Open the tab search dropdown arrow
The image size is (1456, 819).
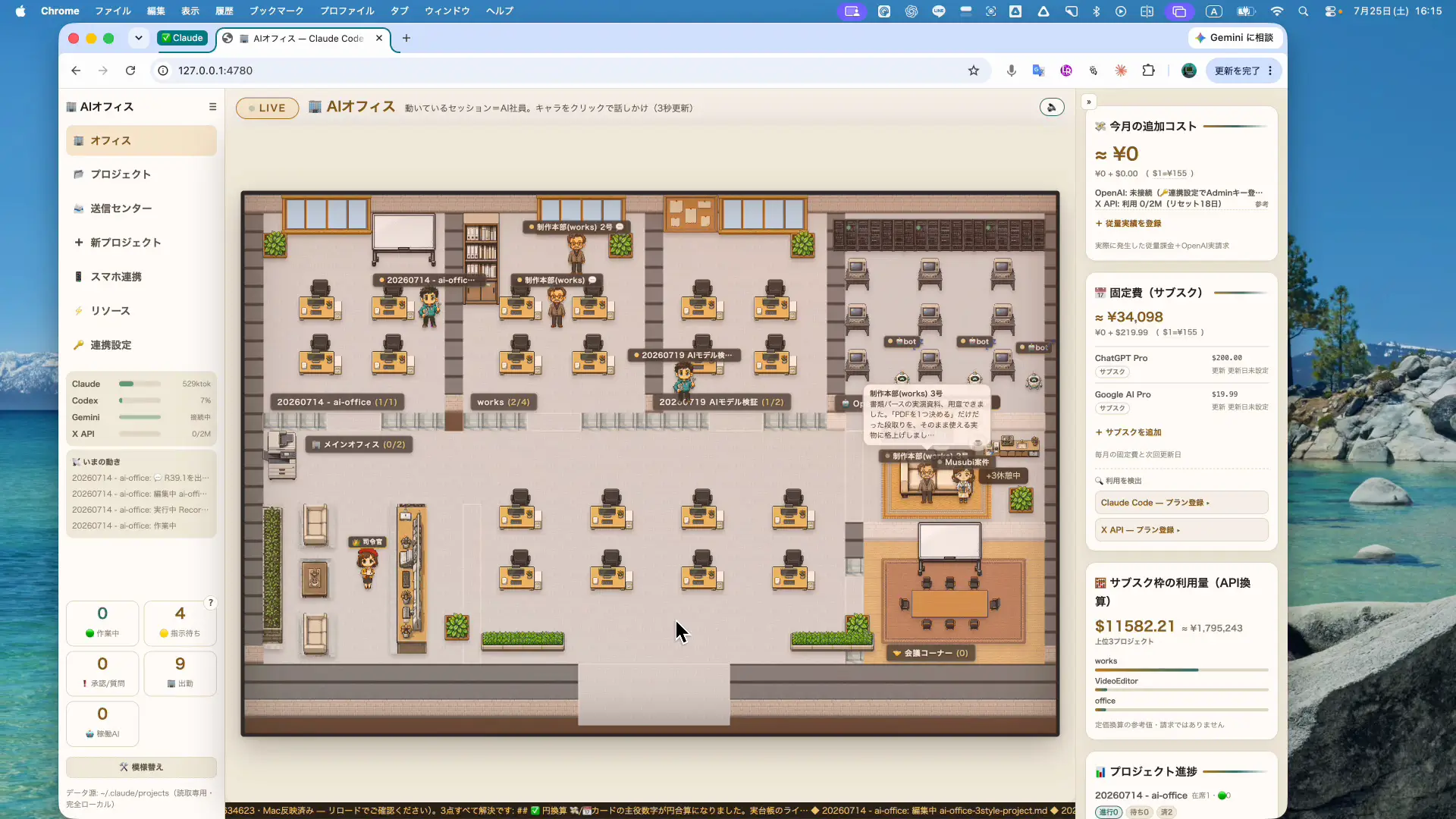tap(138, 38)
